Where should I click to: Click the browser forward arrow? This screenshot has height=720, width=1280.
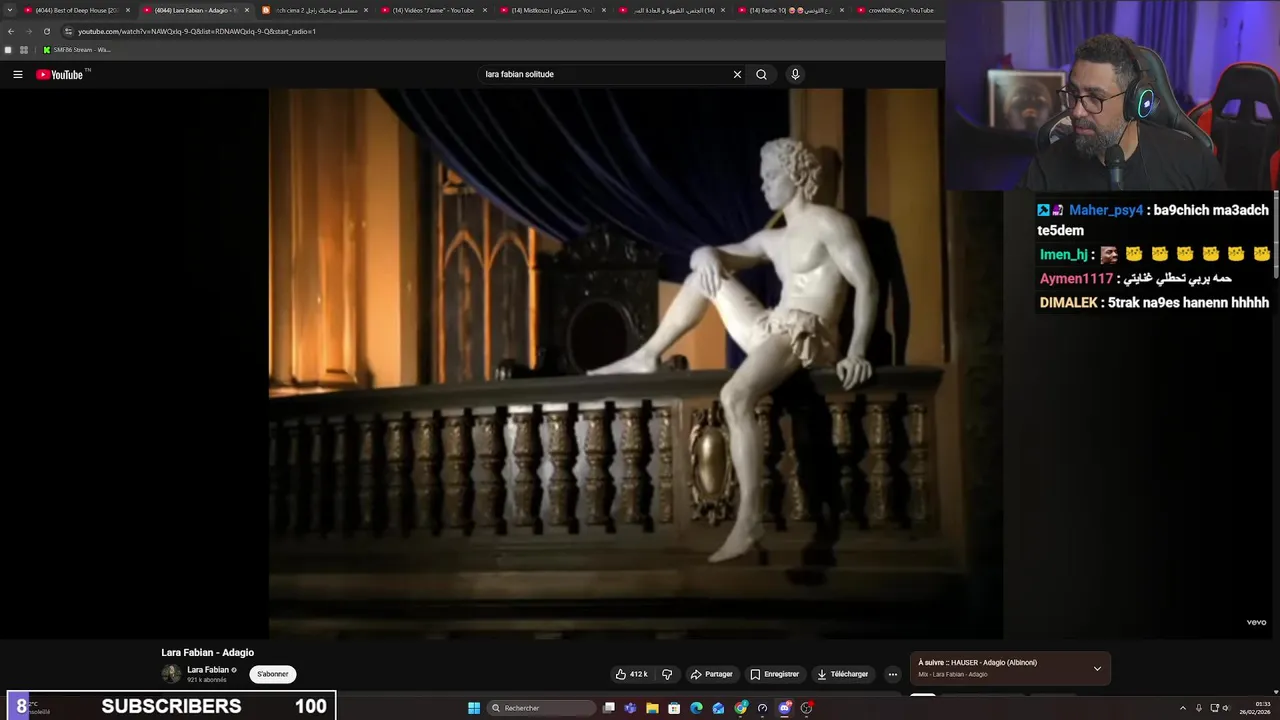coord(28,31)
